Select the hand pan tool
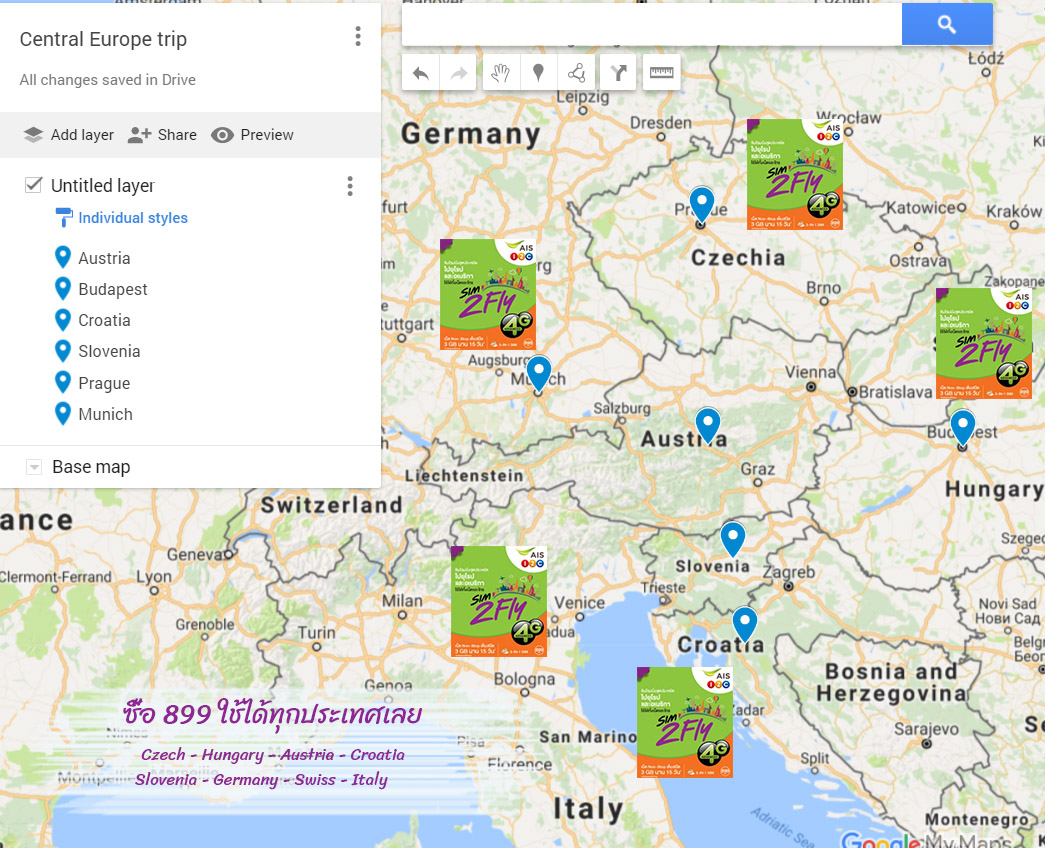The height and width of the screenshot is (848, 1045). 501,73
